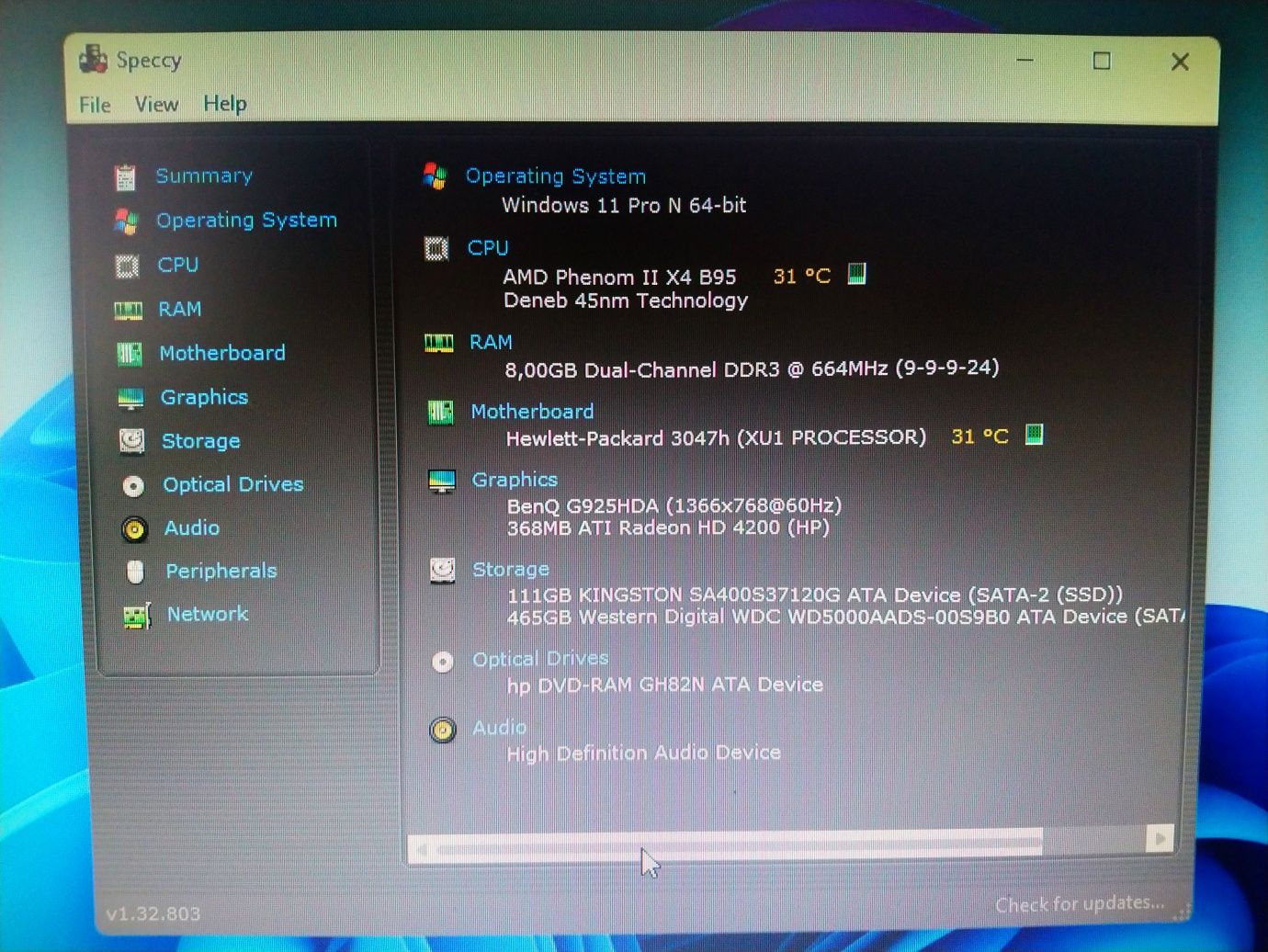This screenshot has height=952, width=1268.
Task: Click the Windows flag icon in sidebar
Action: pos(126,221)
